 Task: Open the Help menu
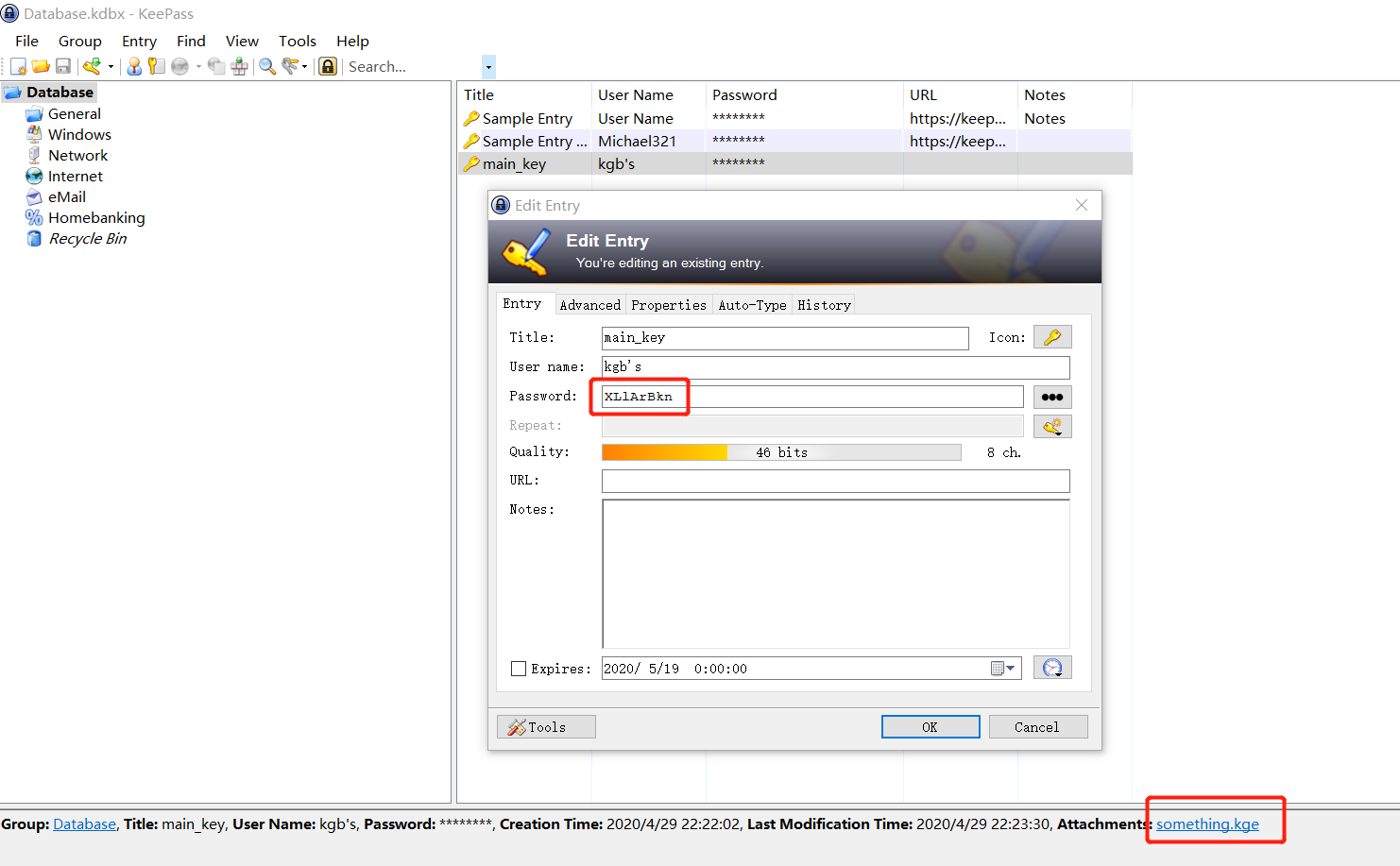[x=352, y=41]
